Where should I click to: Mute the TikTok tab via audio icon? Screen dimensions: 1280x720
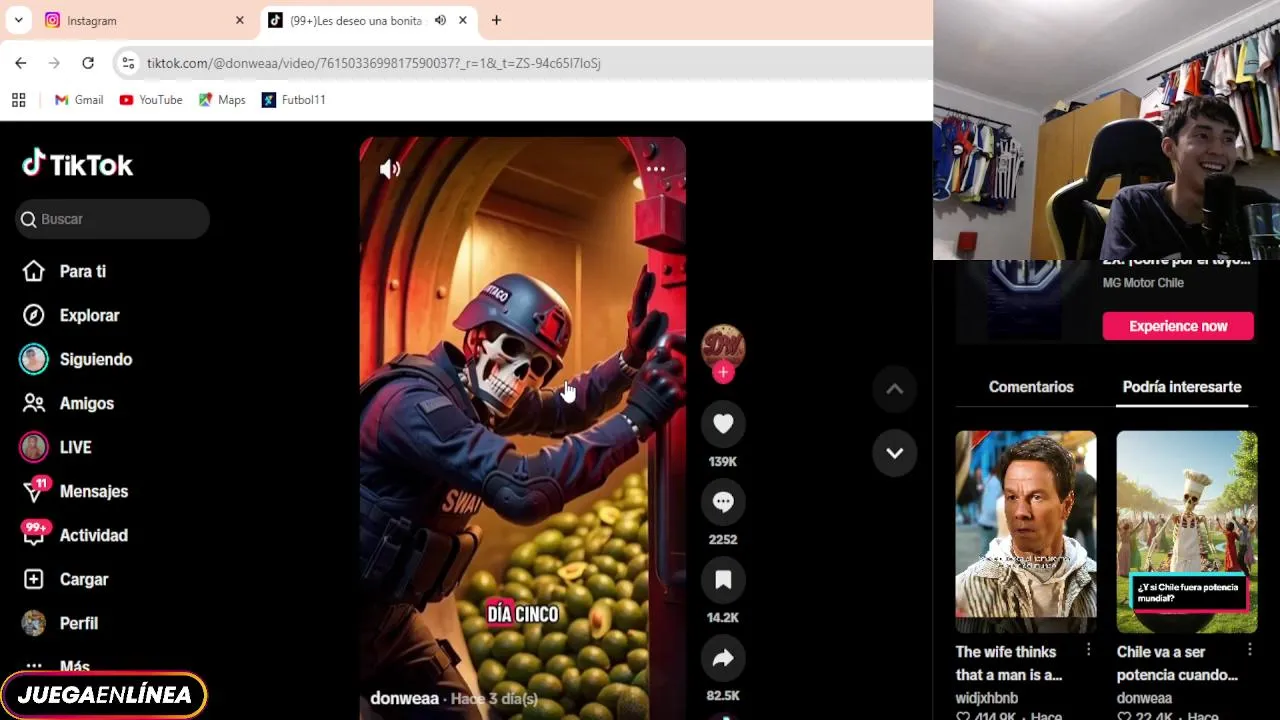point(440,20)
